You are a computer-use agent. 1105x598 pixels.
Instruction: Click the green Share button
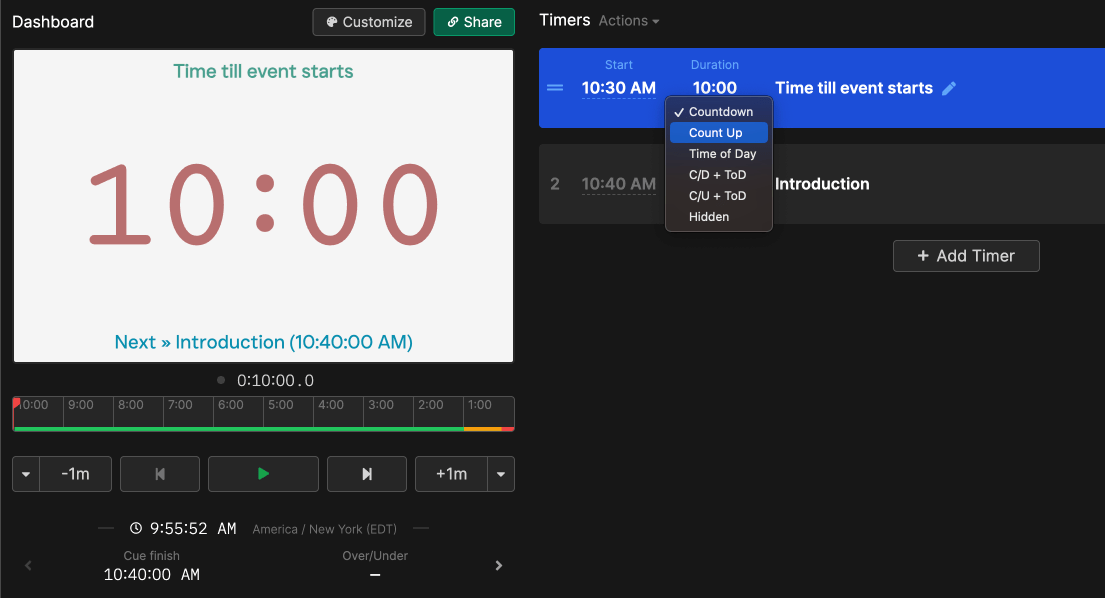pos(473,21)
